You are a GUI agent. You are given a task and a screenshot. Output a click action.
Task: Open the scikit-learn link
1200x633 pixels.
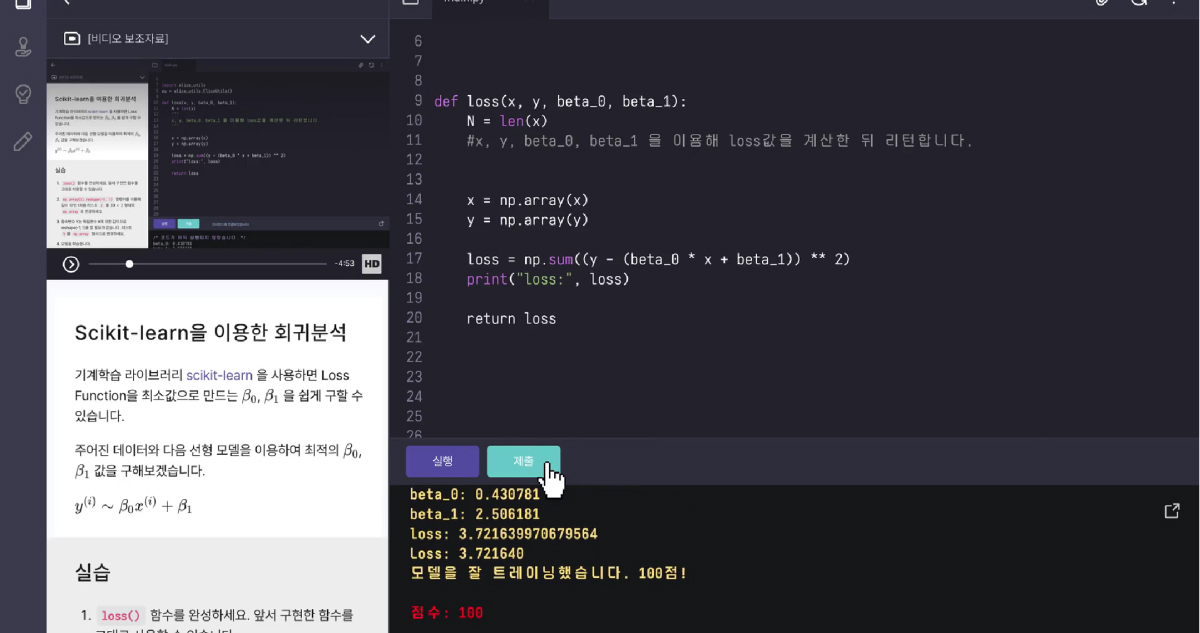(x=219, y=375)
